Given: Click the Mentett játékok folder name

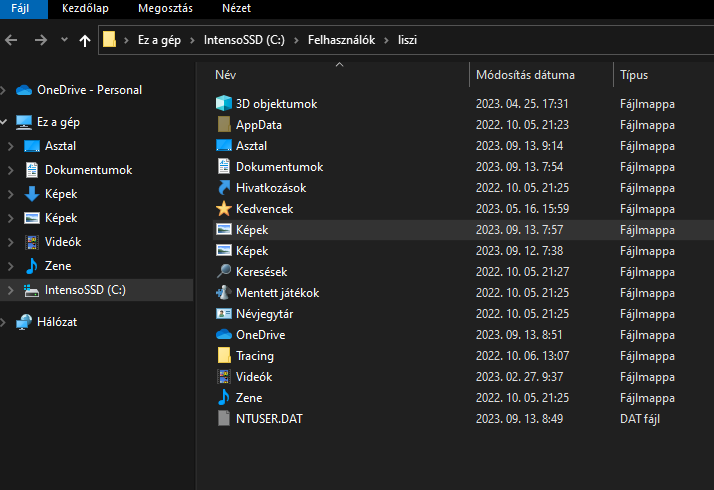Looking at the screenshot, I should (x=277, y=293).
